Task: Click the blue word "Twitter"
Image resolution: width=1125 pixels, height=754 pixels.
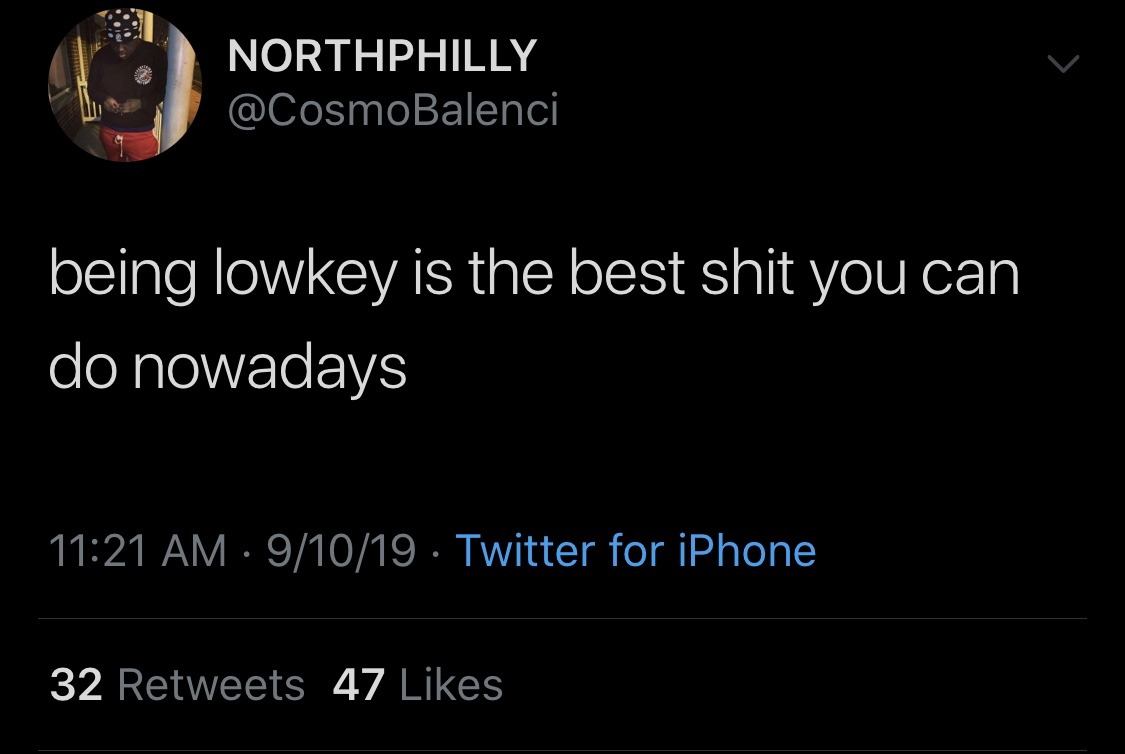Action: (x=525, y=550)
